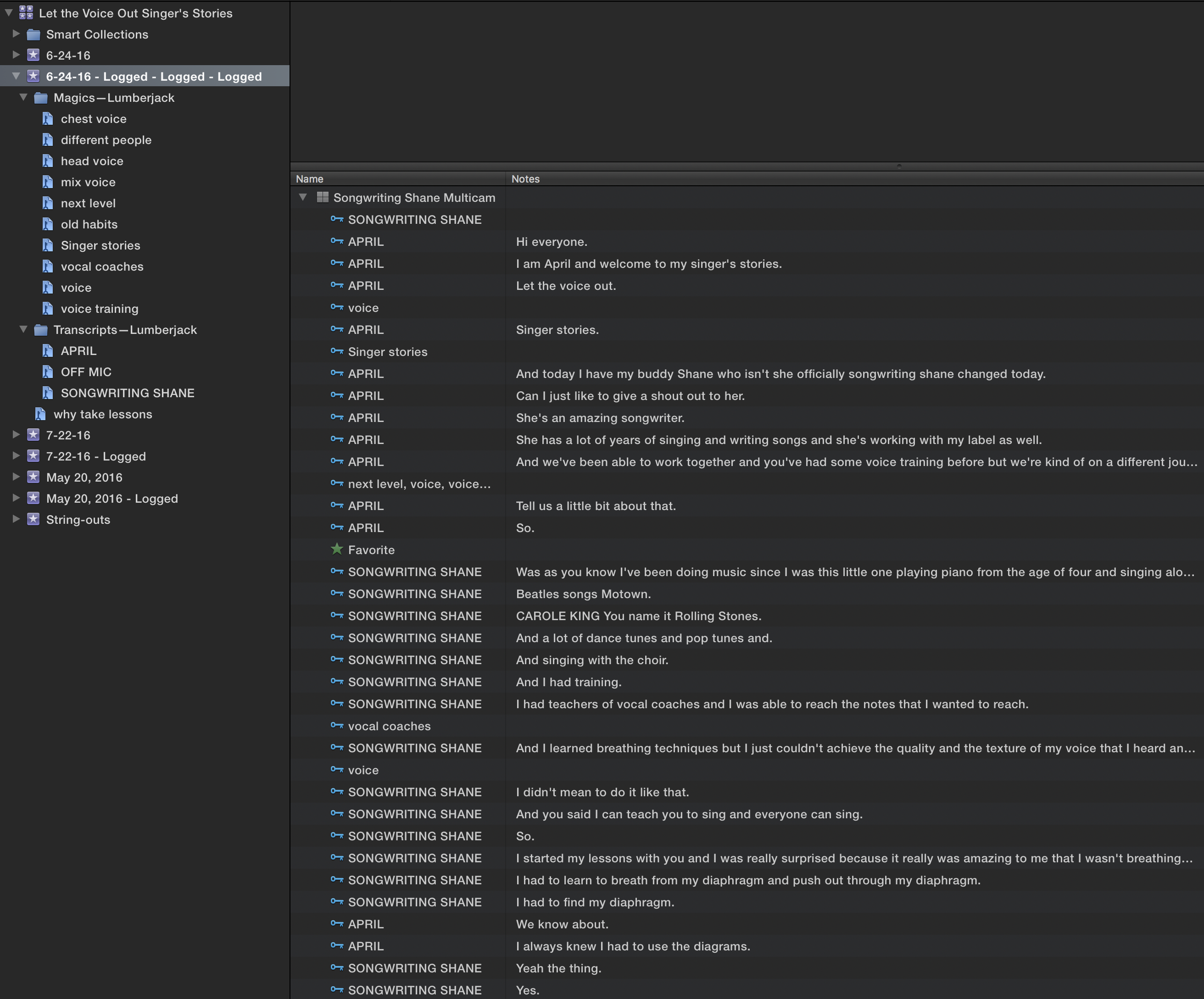Select the 'Tell us a little bit about that.' row
Viewport: 1204px width, 999px height.
pos(747,506)
